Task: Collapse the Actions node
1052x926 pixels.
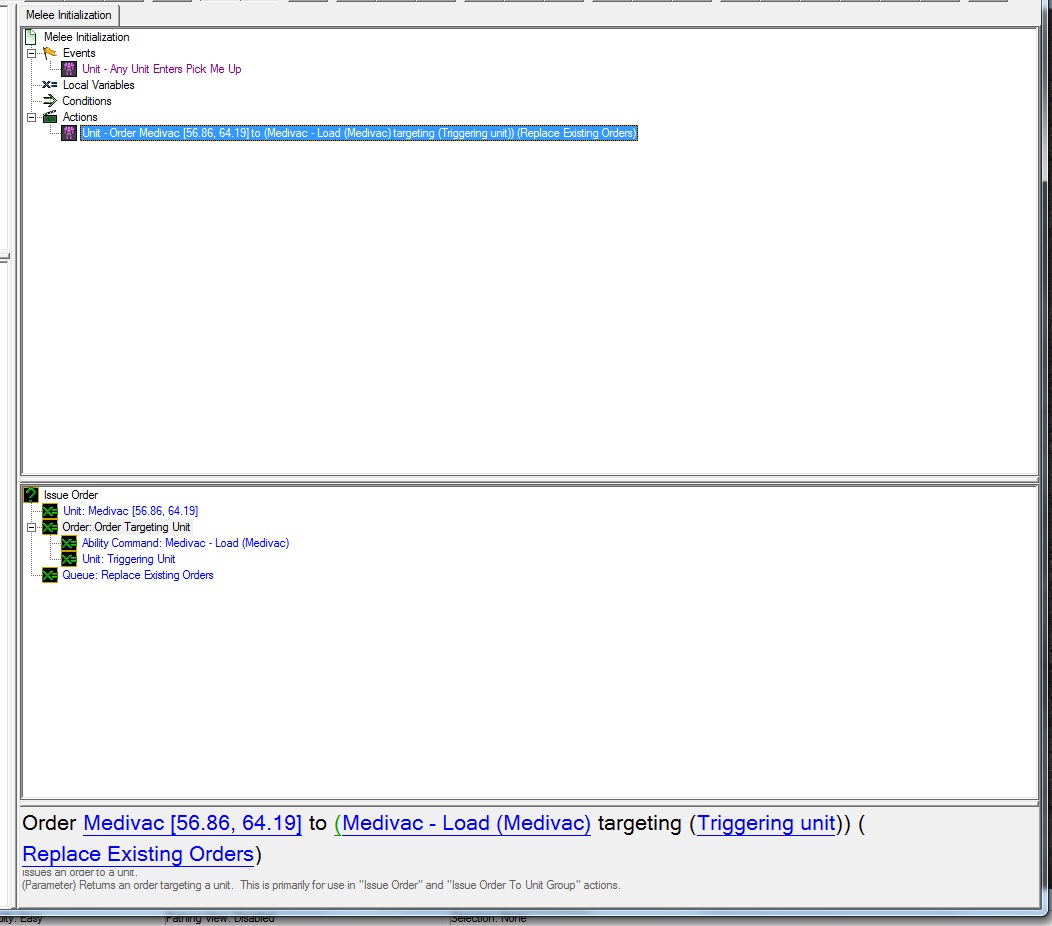Action: click(31, 117)
